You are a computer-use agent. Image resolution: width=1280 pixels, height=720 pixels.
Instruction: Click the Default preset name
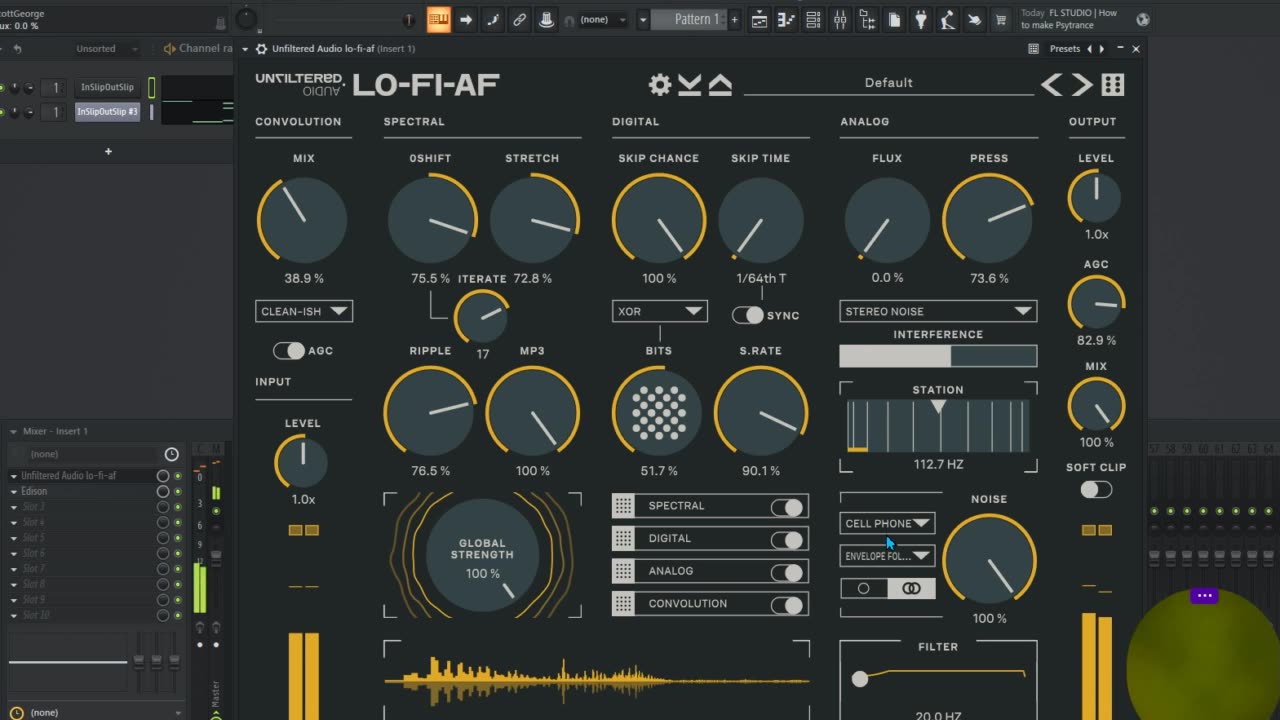[888, 83]
